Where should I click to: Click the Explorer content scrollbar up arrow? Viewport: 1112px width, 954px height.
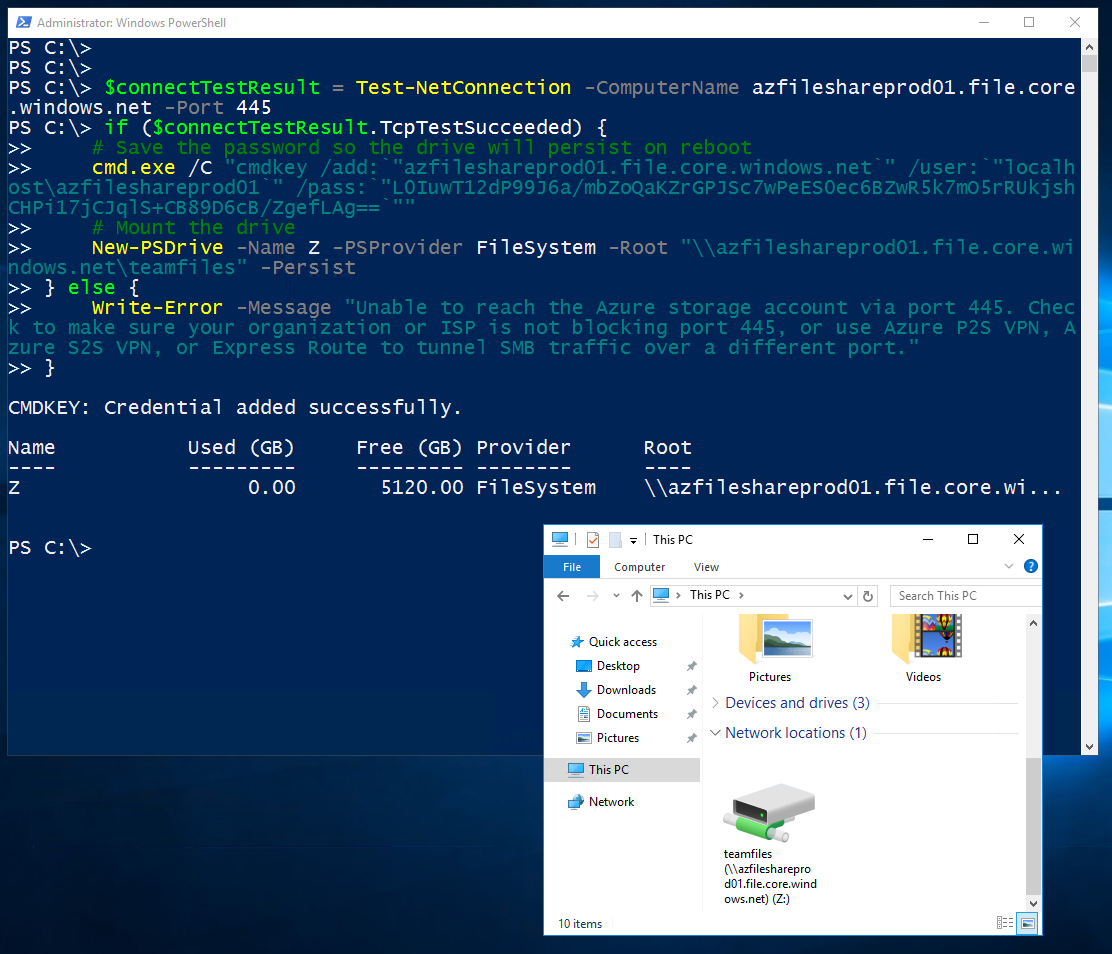[1033, 623]
